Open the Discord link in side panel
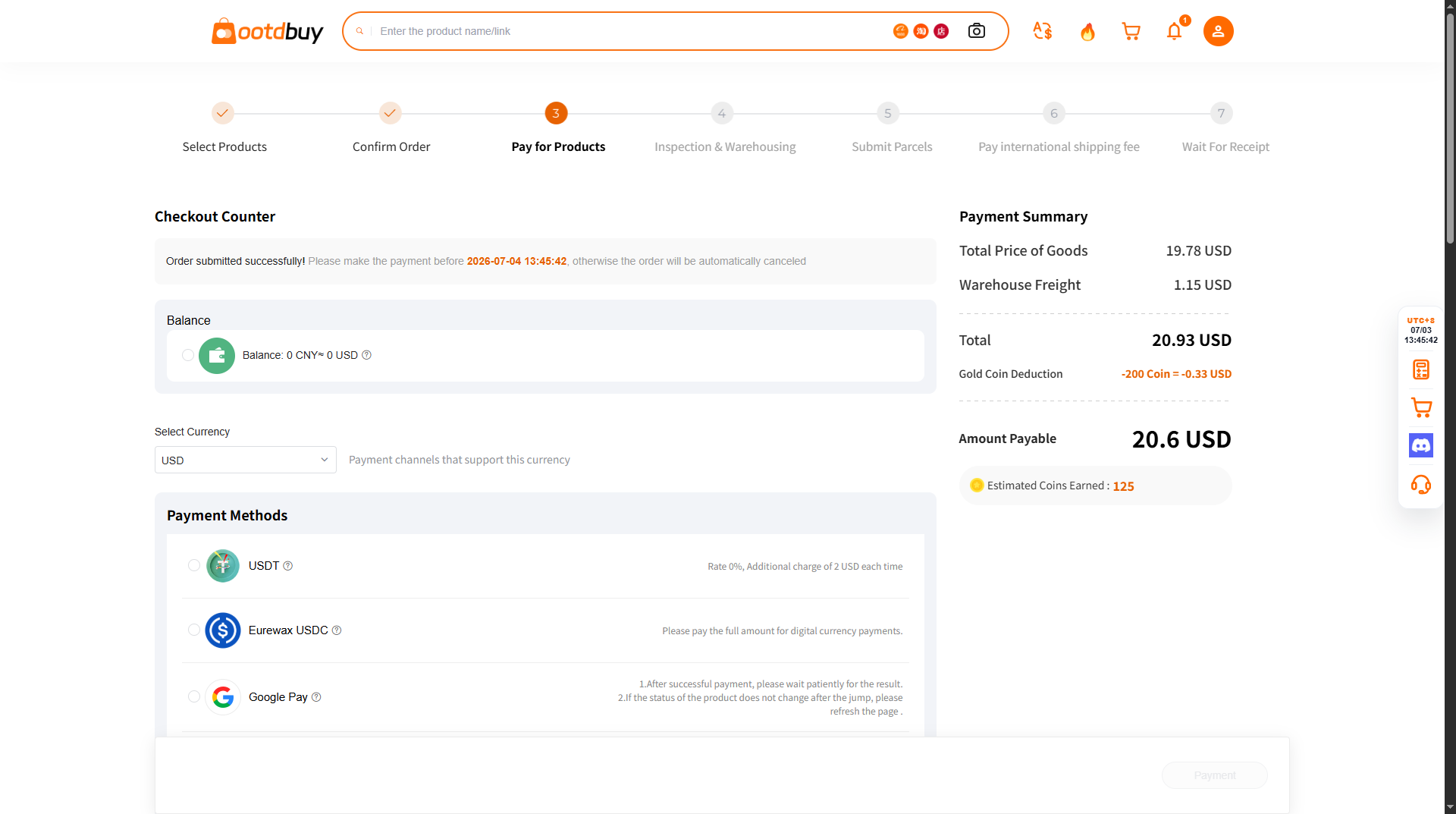This screenshot has width=1456, height=814. point(1421,445)
